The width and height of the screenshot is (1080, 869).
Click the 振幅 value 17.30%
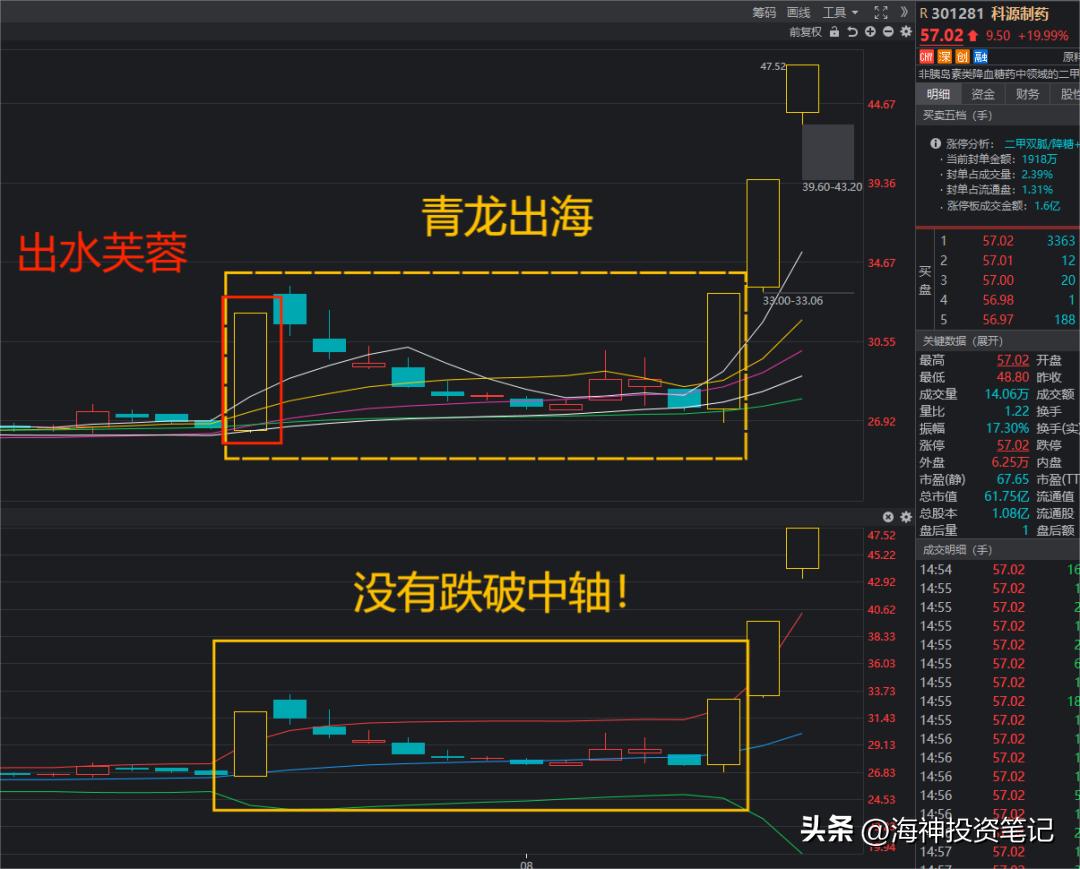(x=1008, y=428)
